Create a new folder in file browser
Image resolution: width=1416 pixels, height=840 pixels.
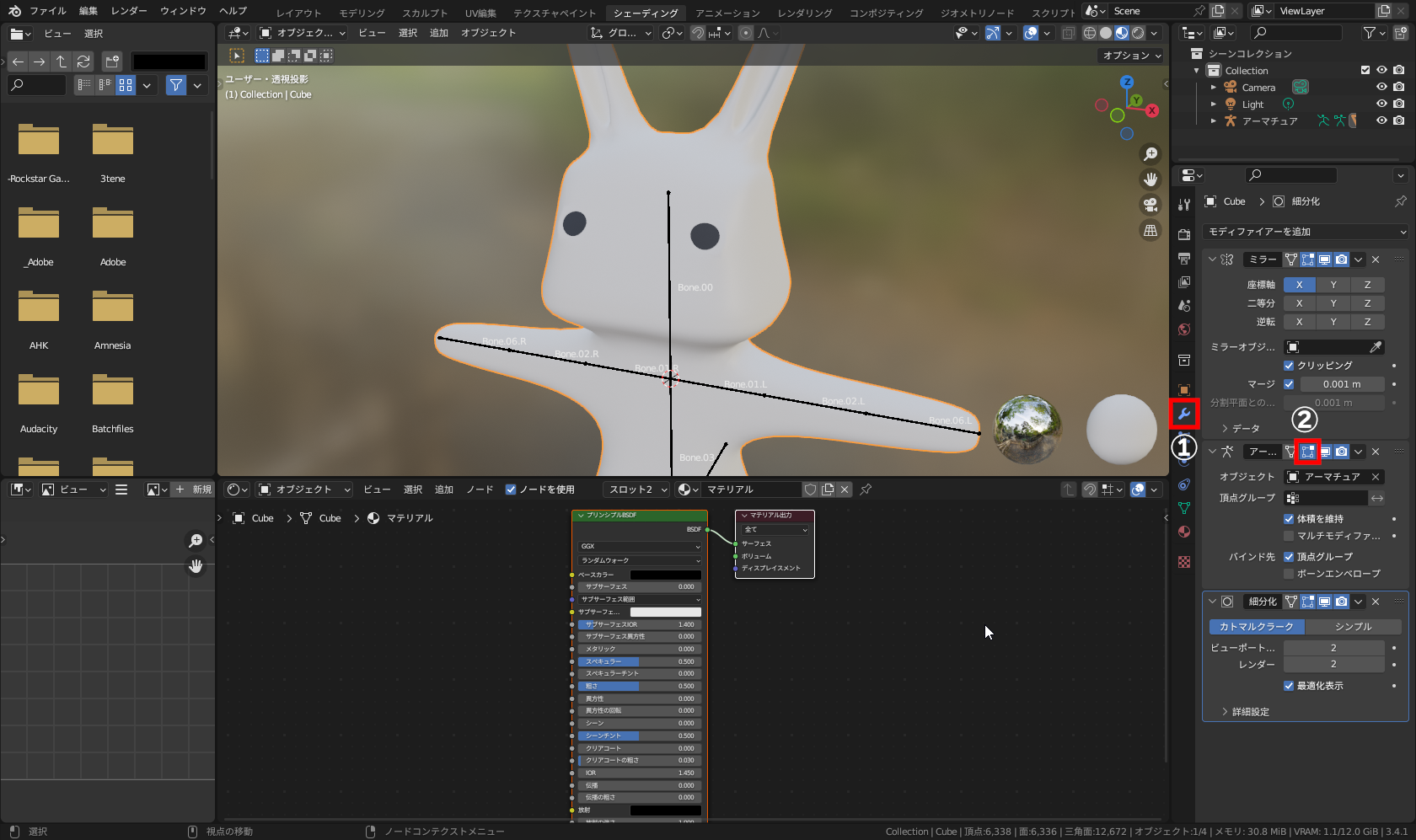coord(112,62)
